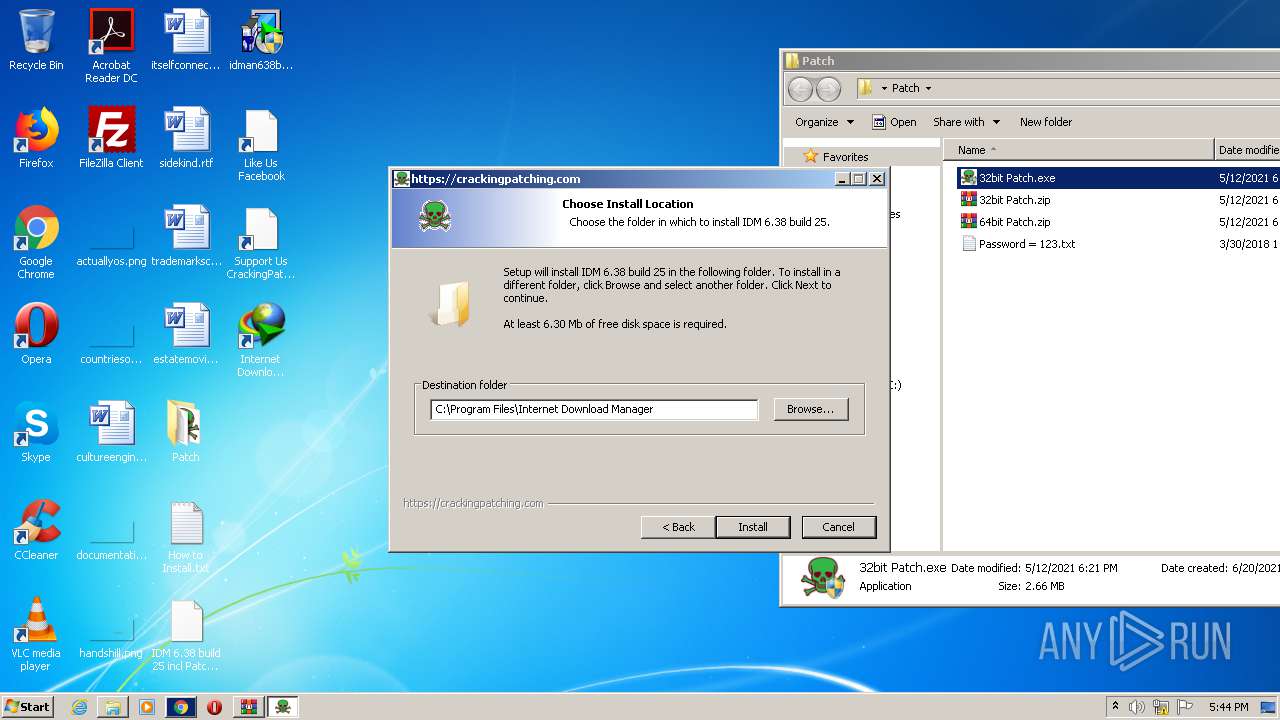Open the Organize menu in Explorer

click(x=825, y=122)
